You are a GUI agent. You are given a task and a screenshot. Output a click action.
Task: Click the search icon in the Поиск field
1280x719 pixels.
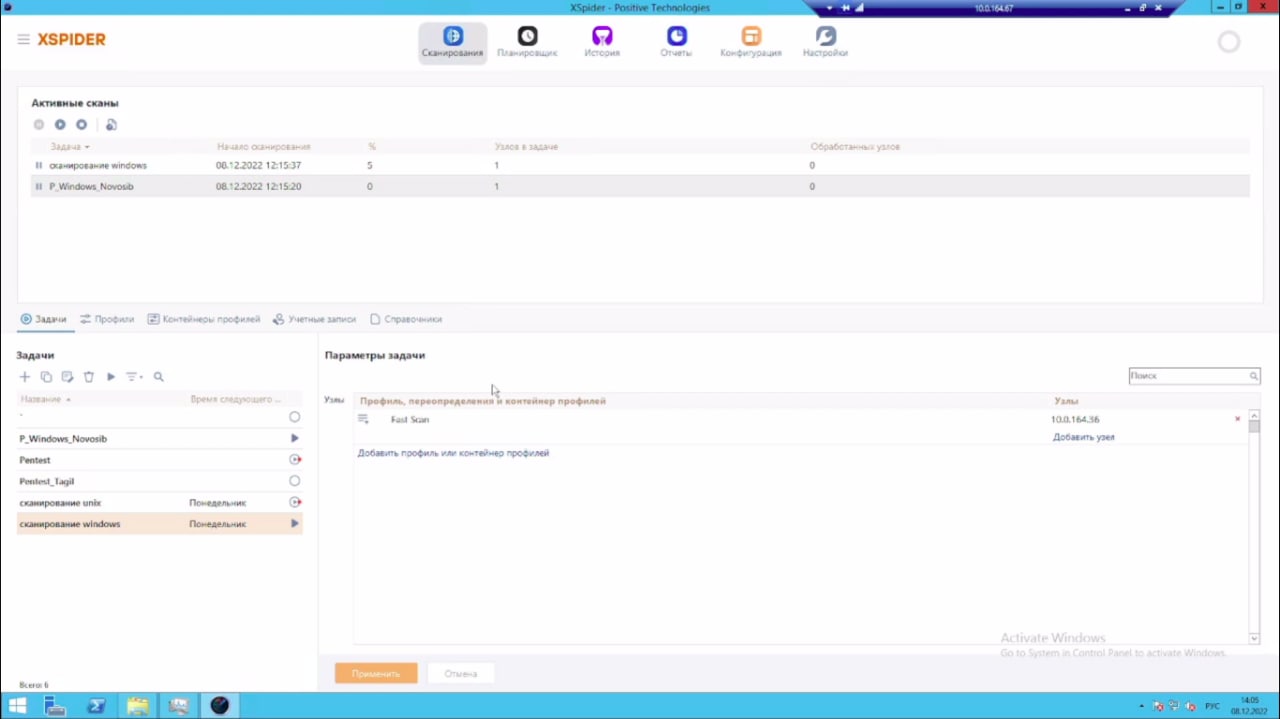click(x=1253, y=376)
